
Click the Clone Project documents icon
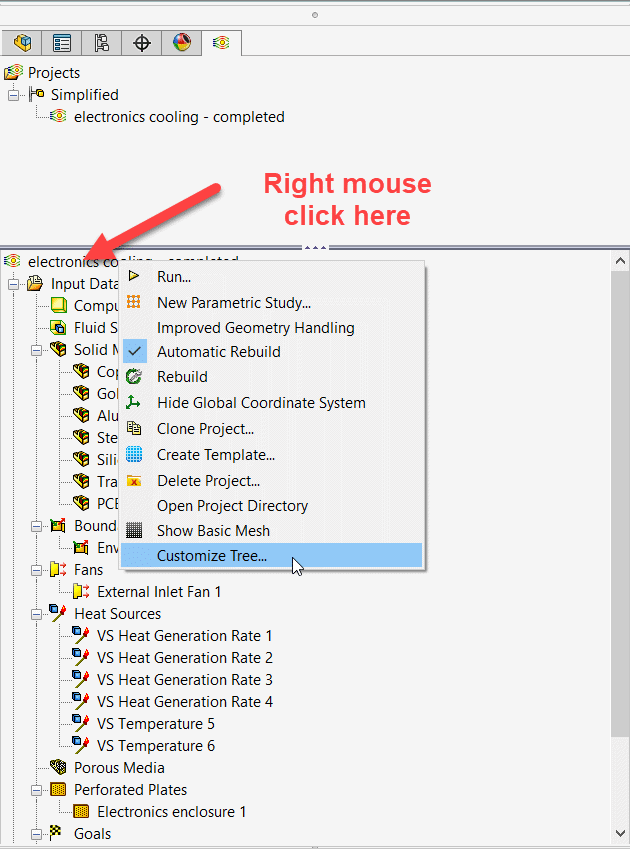[134, 428]
